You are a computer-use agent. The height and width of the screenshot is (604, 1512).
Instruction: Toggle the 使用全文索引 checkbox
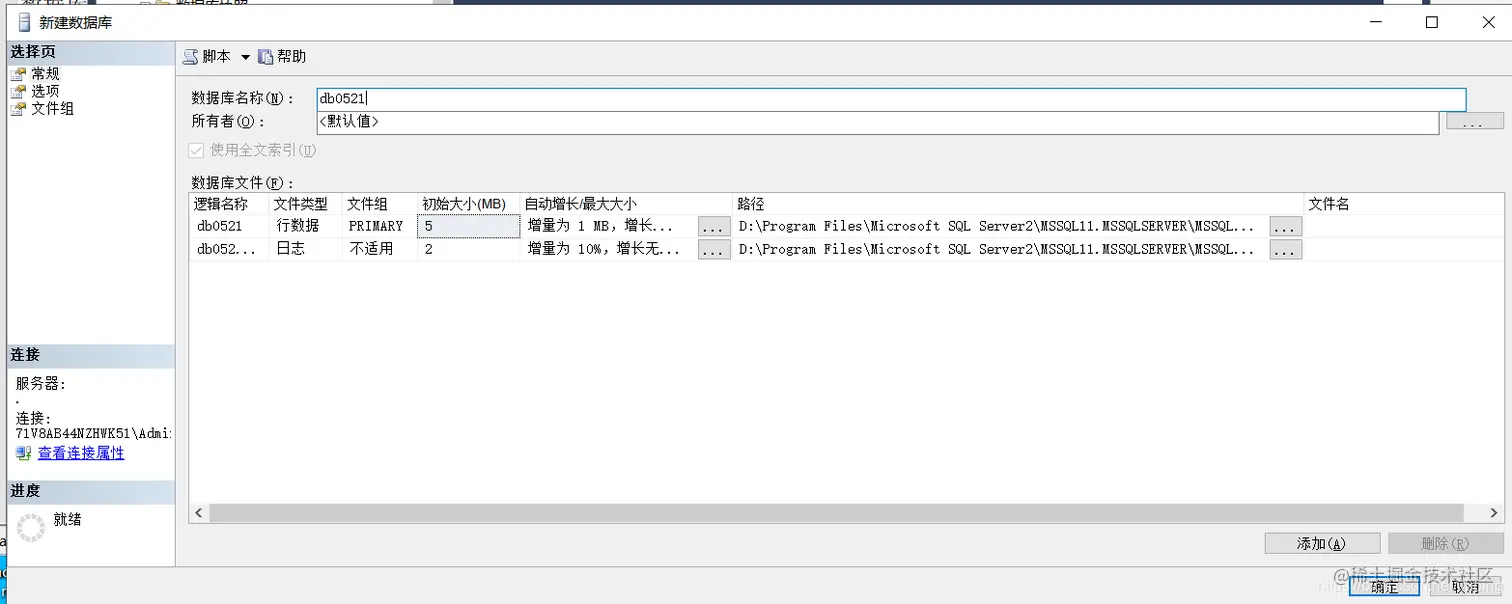coord(197,150)
